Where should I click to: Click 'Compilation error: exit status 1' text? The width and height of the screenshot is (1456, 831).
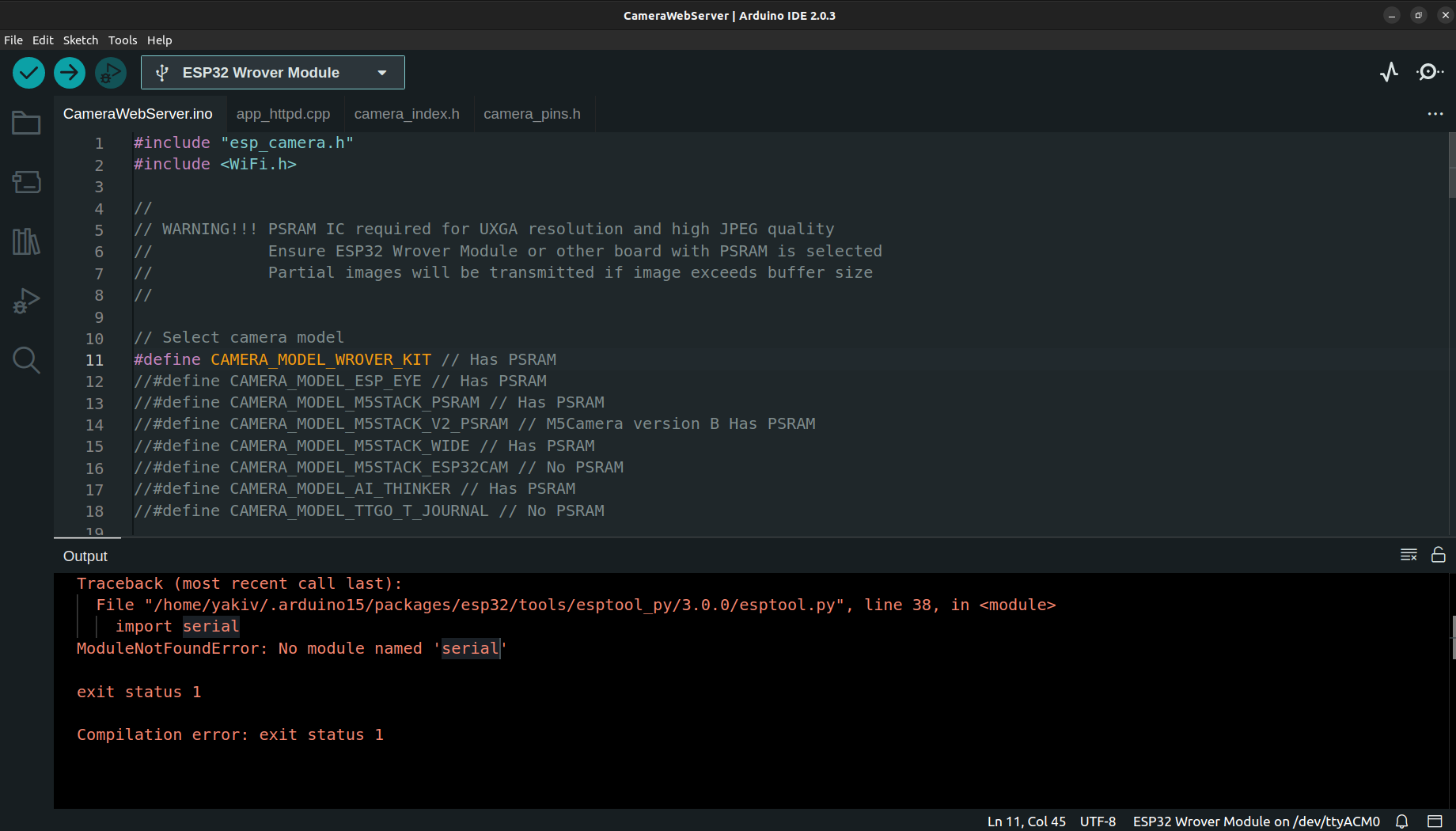click(x=230, y=734)
